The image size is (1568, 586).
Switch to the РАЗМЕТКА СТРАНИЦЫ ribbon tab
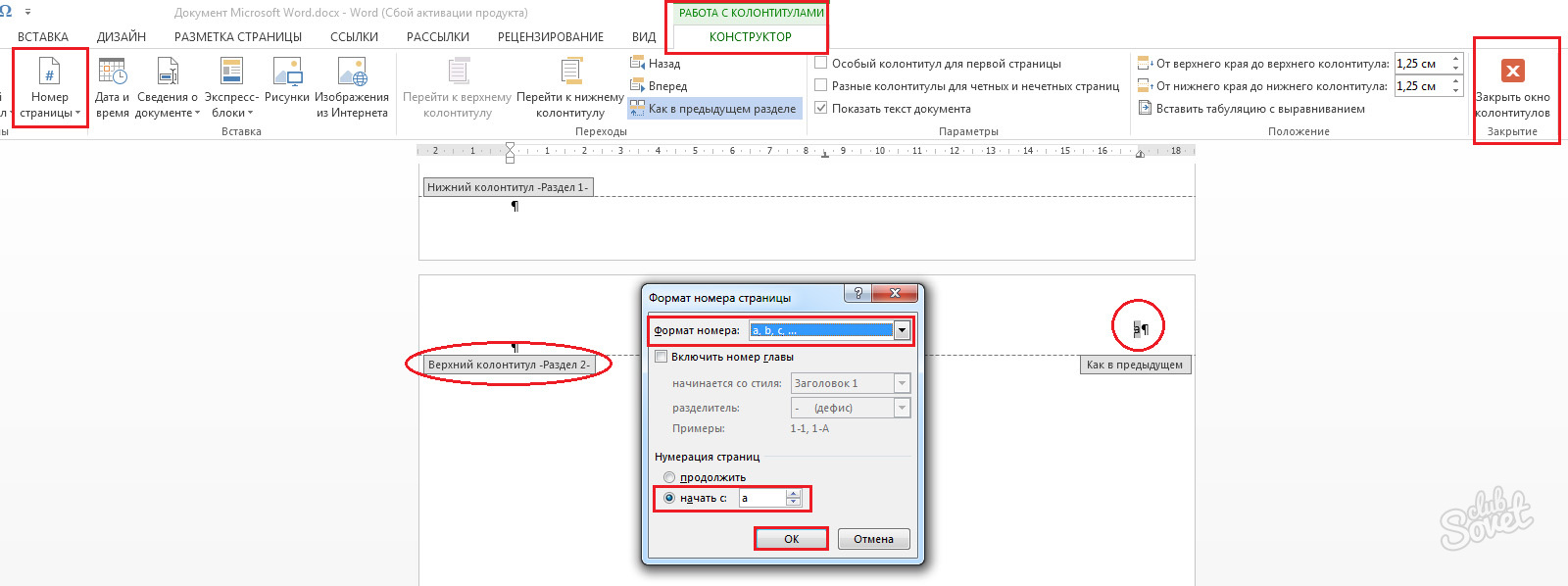pyautogui.click(x=238, y=36)
